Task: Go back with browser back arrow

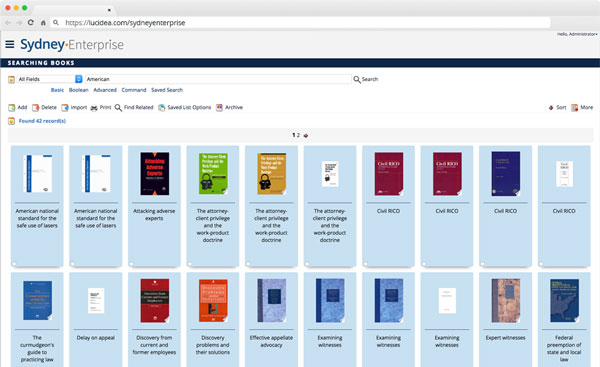Action: [8, 23]
